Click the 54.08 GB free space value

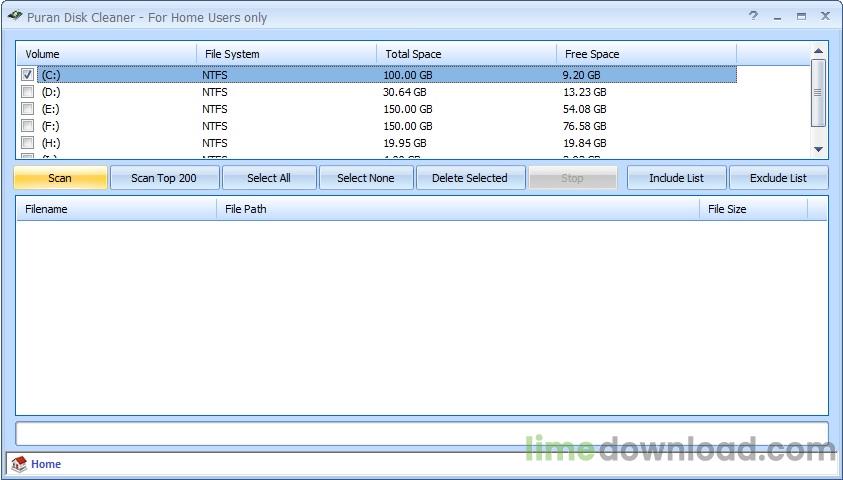tap(585, 109)
